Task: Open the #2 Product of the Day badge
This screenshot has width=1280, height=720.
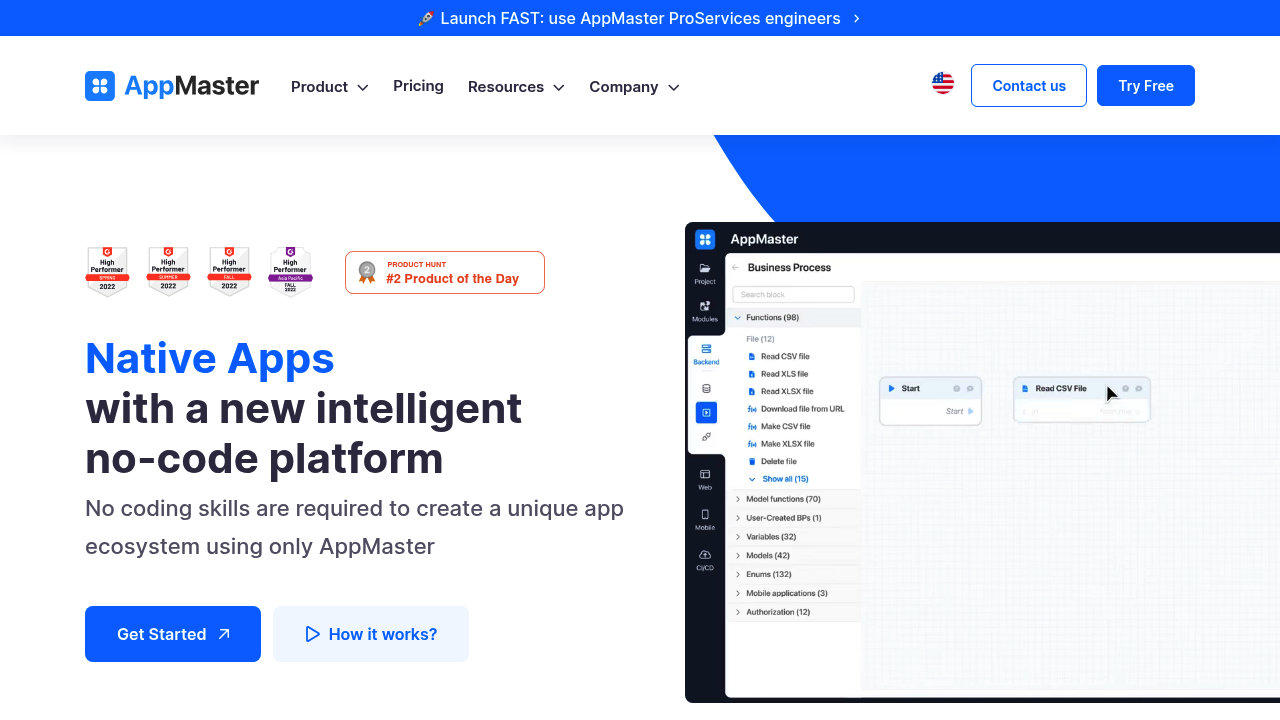Action: 445,272
